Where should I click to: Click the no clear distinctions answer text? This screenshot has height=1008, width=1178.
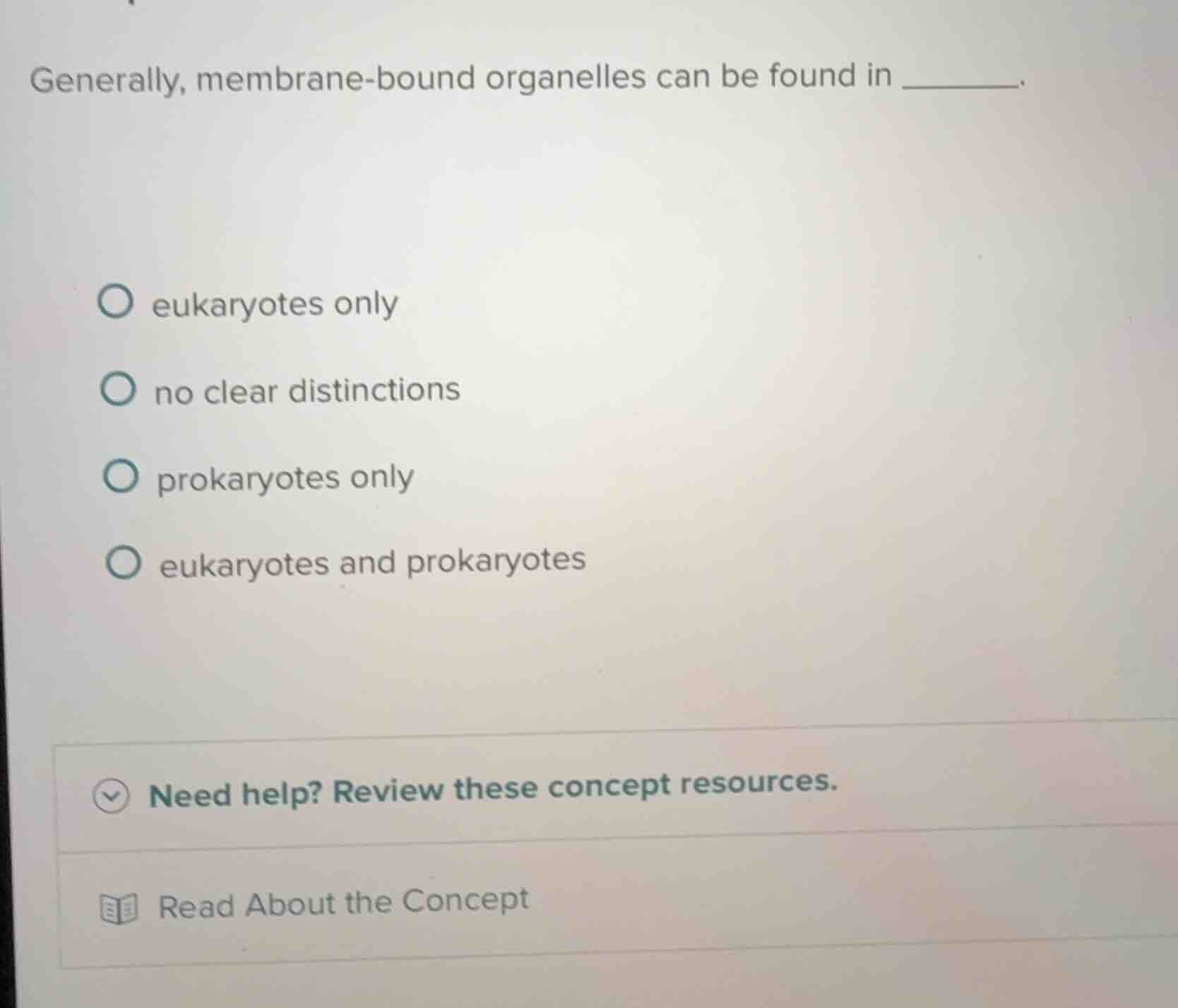tap(305, 391)
